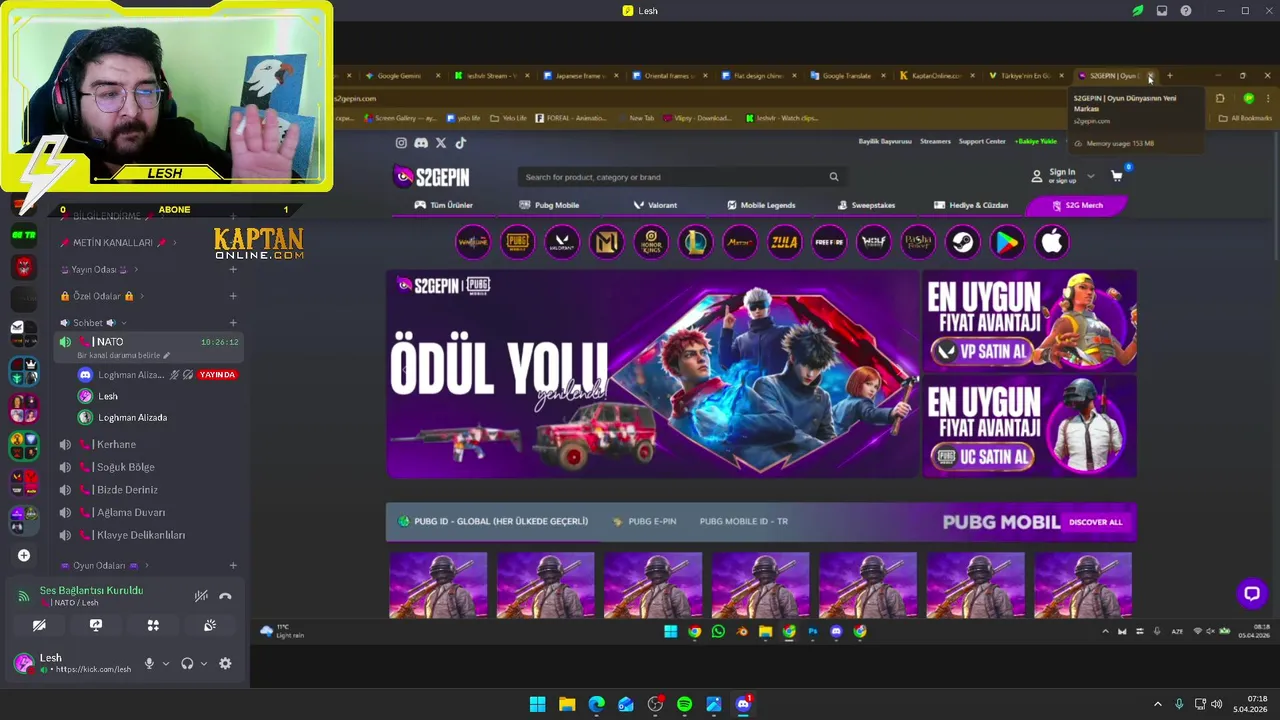
Task: Expand the Yayın Odası category
Action: [99, 269]
